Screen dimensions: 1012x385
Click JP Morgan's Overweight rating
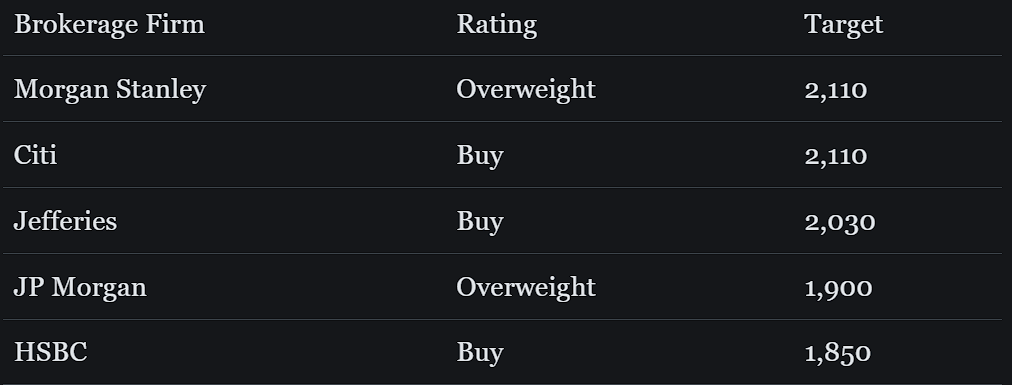tap(525, 288)
